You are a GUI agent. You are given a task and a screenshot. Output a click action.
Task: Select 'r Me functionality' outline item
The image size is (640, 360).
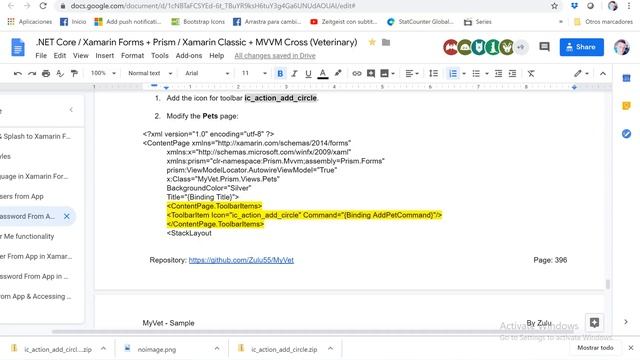27,236
